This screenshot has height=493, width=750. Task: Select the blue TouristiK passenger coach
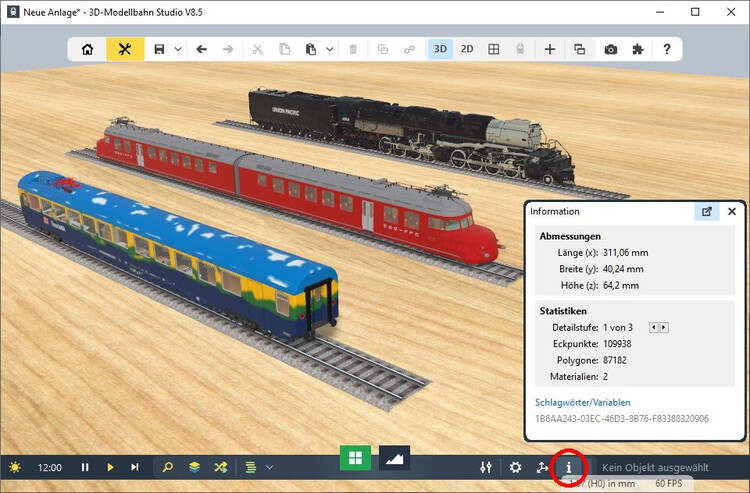(x=177, y=256)
